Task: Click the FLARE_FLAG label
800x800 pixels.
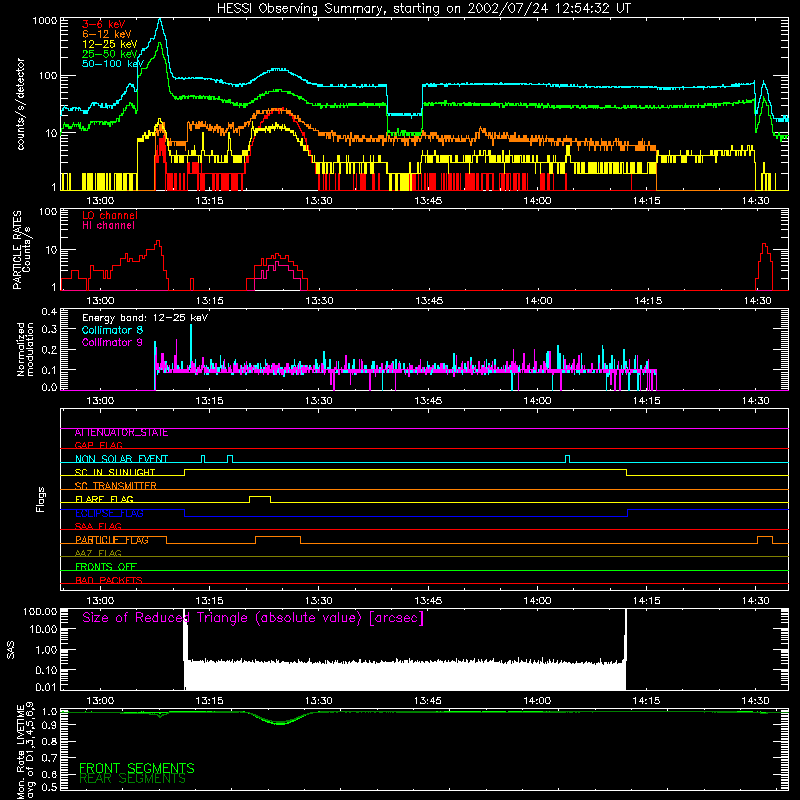Action: [104, 499]
